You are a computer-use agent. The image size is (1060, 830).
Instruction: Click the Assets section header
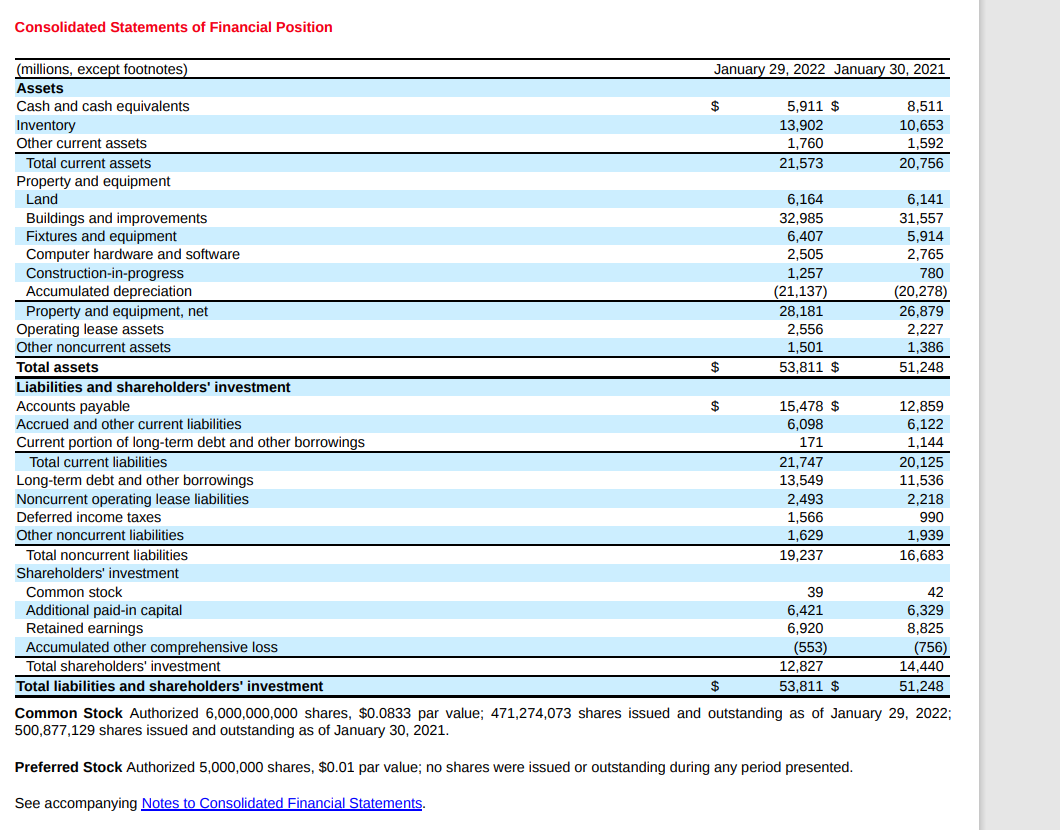[x=41, y=88]
